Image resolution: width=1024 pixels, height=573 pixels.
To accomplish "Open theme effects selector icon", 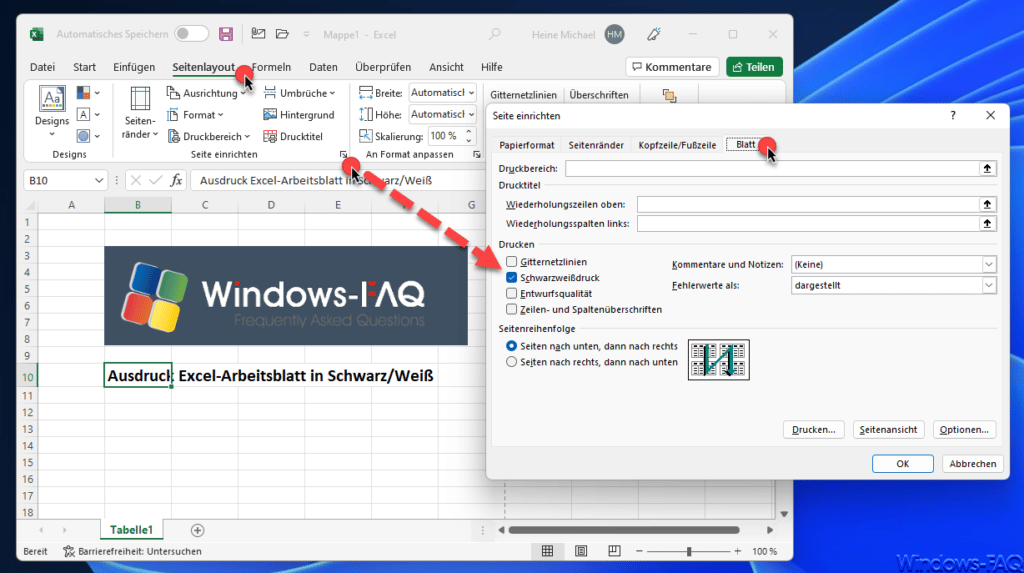I will tap(88, 136).
